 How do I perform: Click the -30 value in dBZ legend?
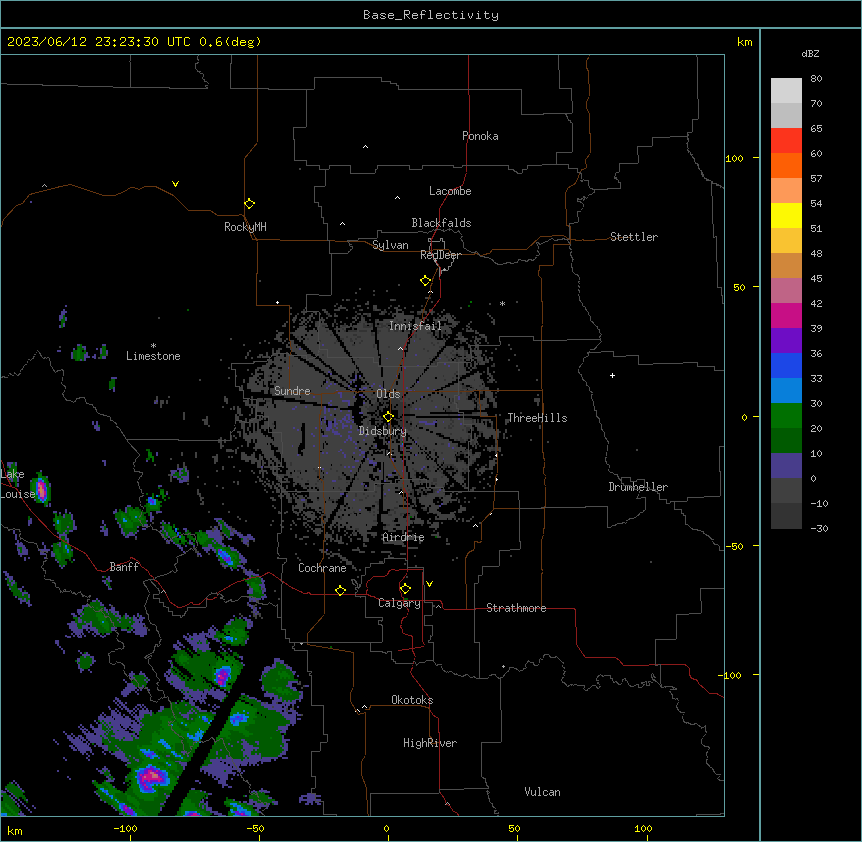[819, 529]
